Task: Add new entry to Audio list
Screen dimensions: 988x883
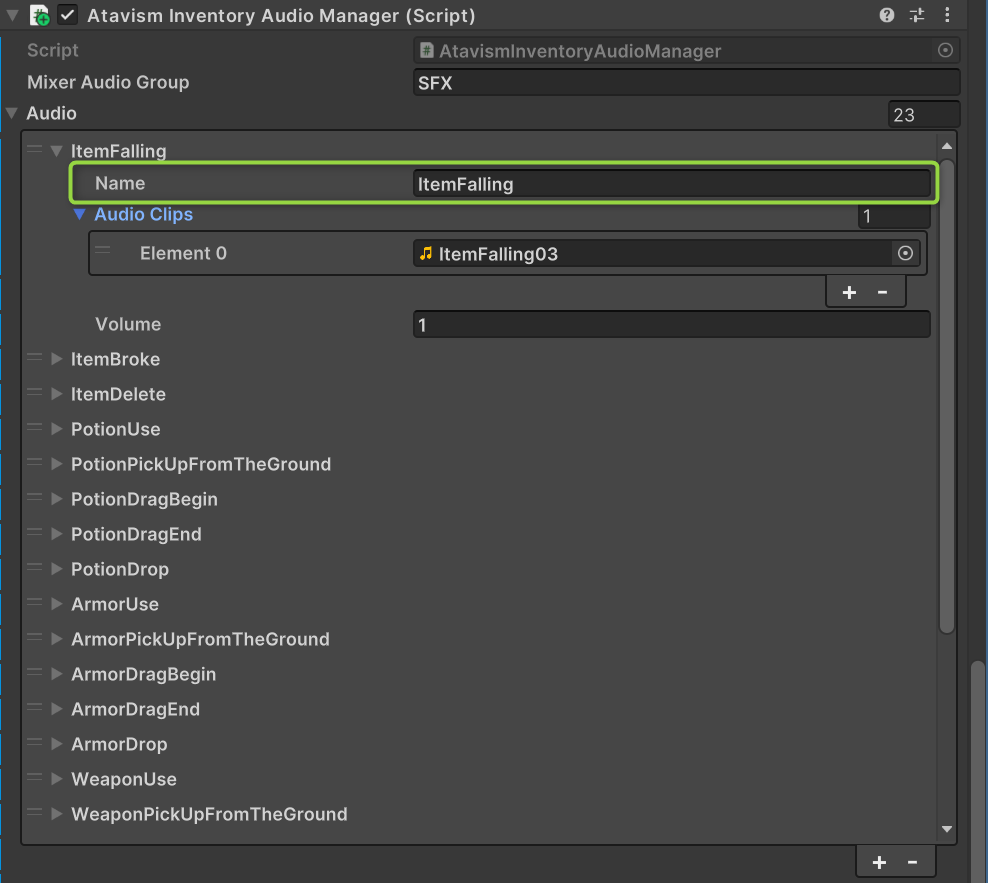Action: (x=879, y=862)
